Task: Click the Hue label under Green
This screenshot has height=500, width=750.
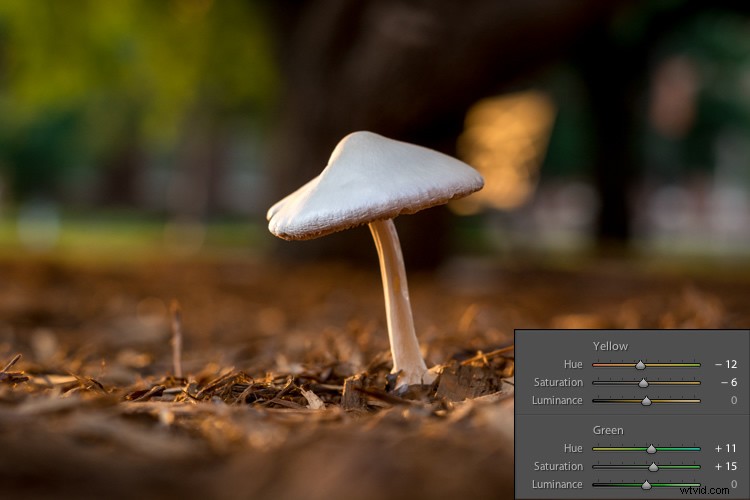Action: point(573,448)
